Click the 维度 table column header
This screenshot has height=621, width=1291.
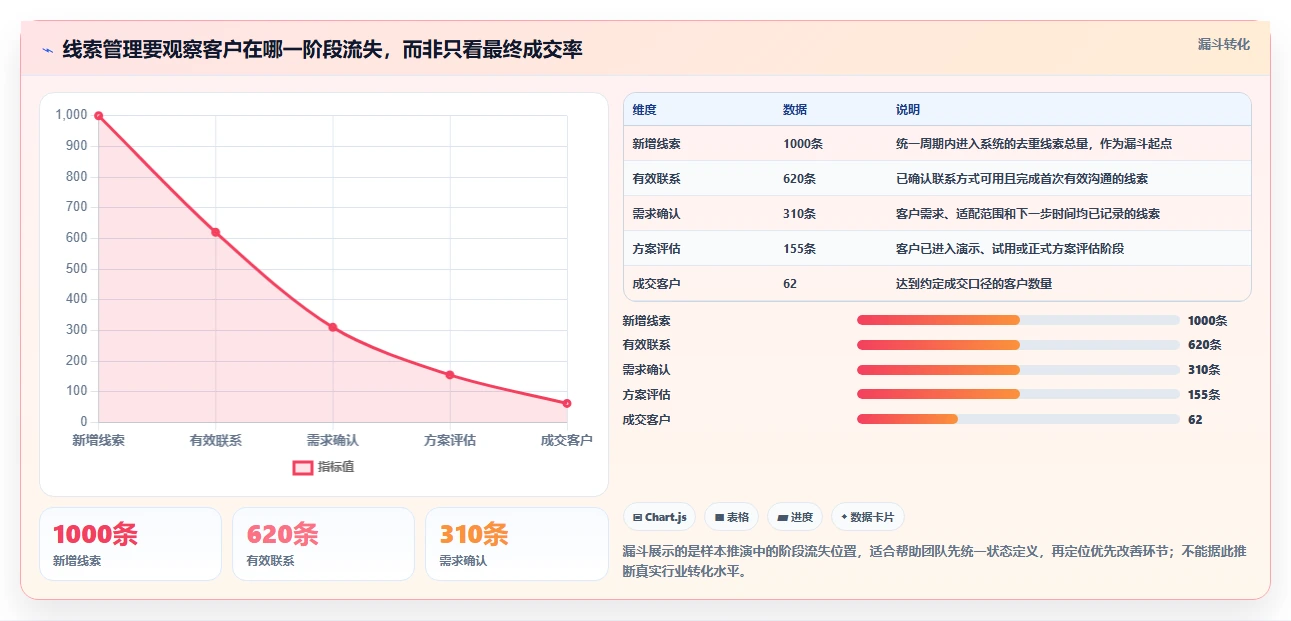[645, 110]
